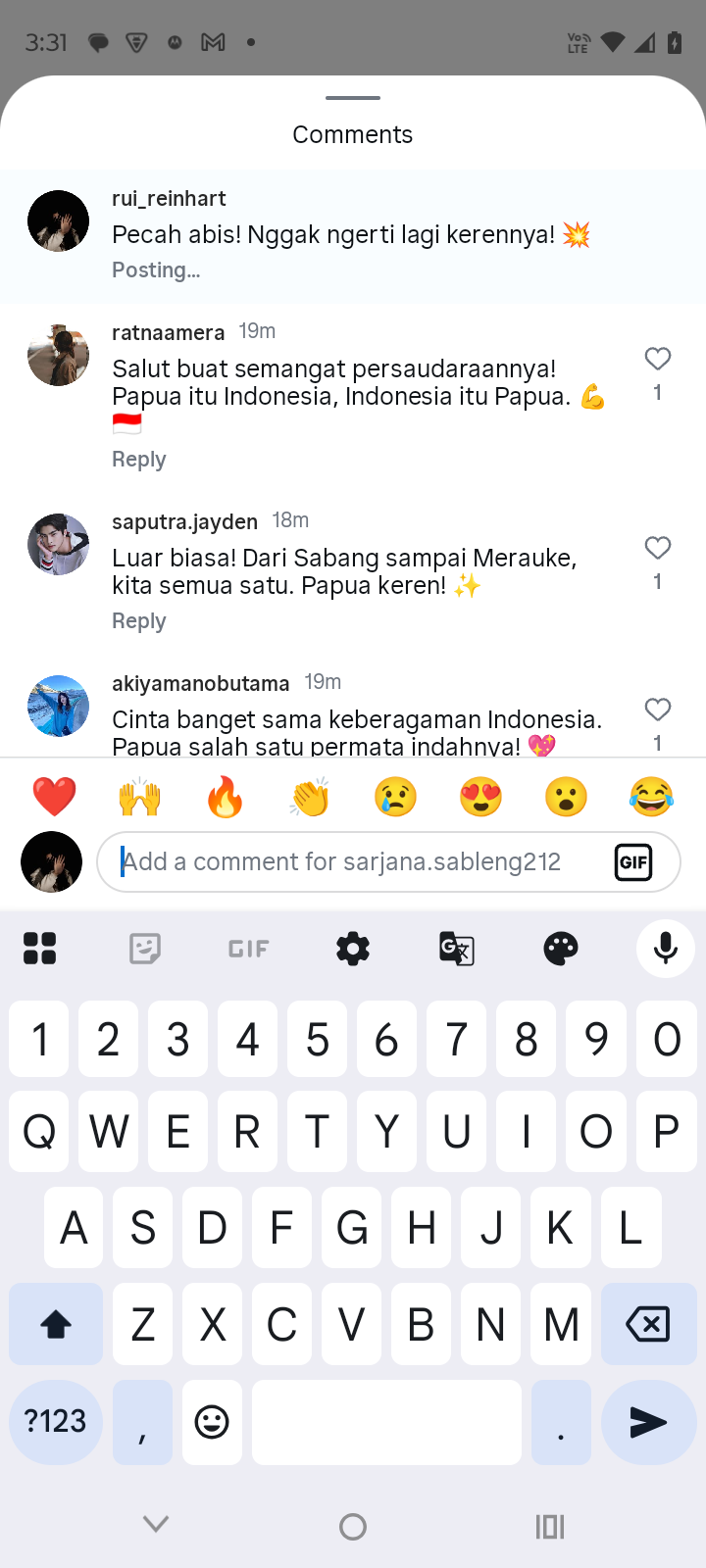
Task: Like akiyamanobutama's comment with the heart icon
Action: click(x=658, y=710)
